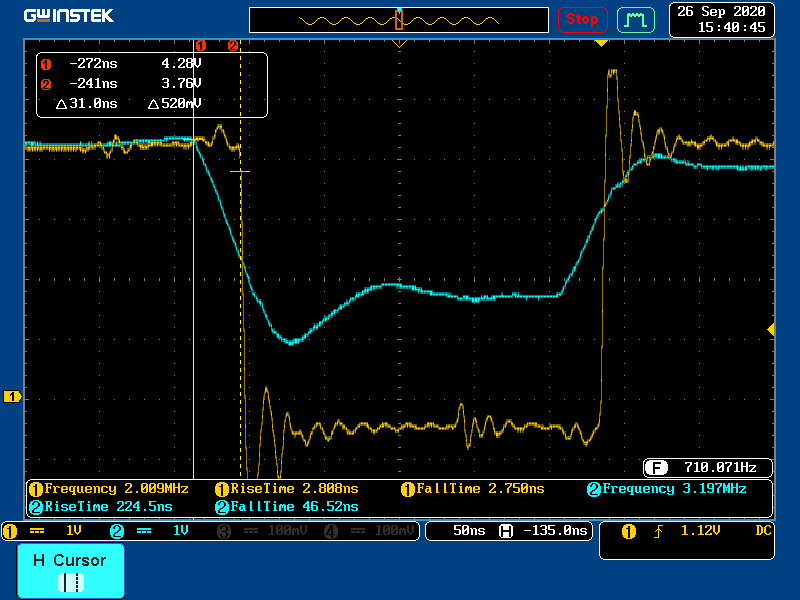Select the H Cursor softkey
The height and width of the screenshot is (600, 800).
pos(70,571)
